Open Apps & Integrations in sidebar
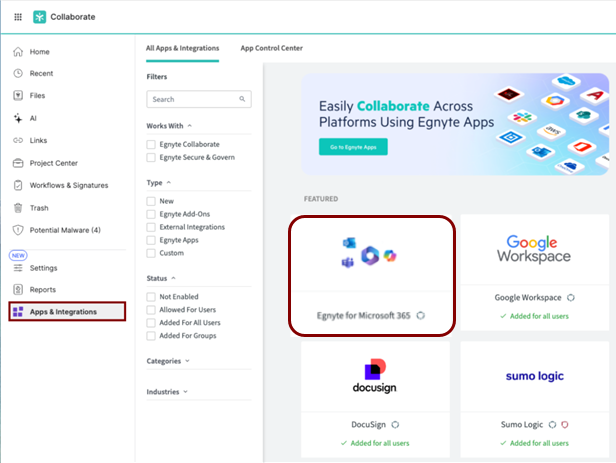Viewport: 616px width, 463px height. tap(68, 312)
